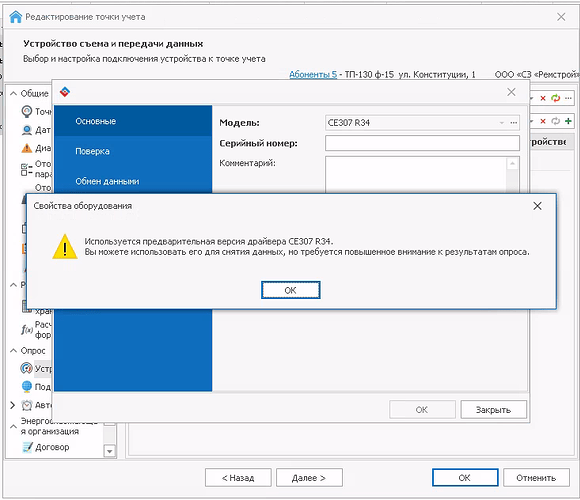Viewport: 580px width, 500px height.
Task: Select the Расч... formula f(x) icon item
Action: 27,330
